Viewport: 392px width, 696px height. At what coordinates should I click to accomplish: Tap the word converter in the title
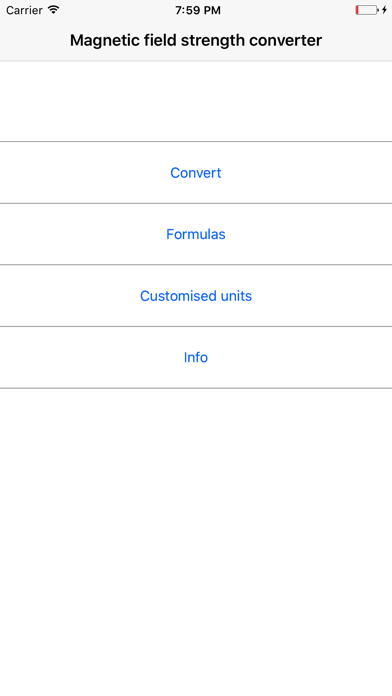coord(285,41)
